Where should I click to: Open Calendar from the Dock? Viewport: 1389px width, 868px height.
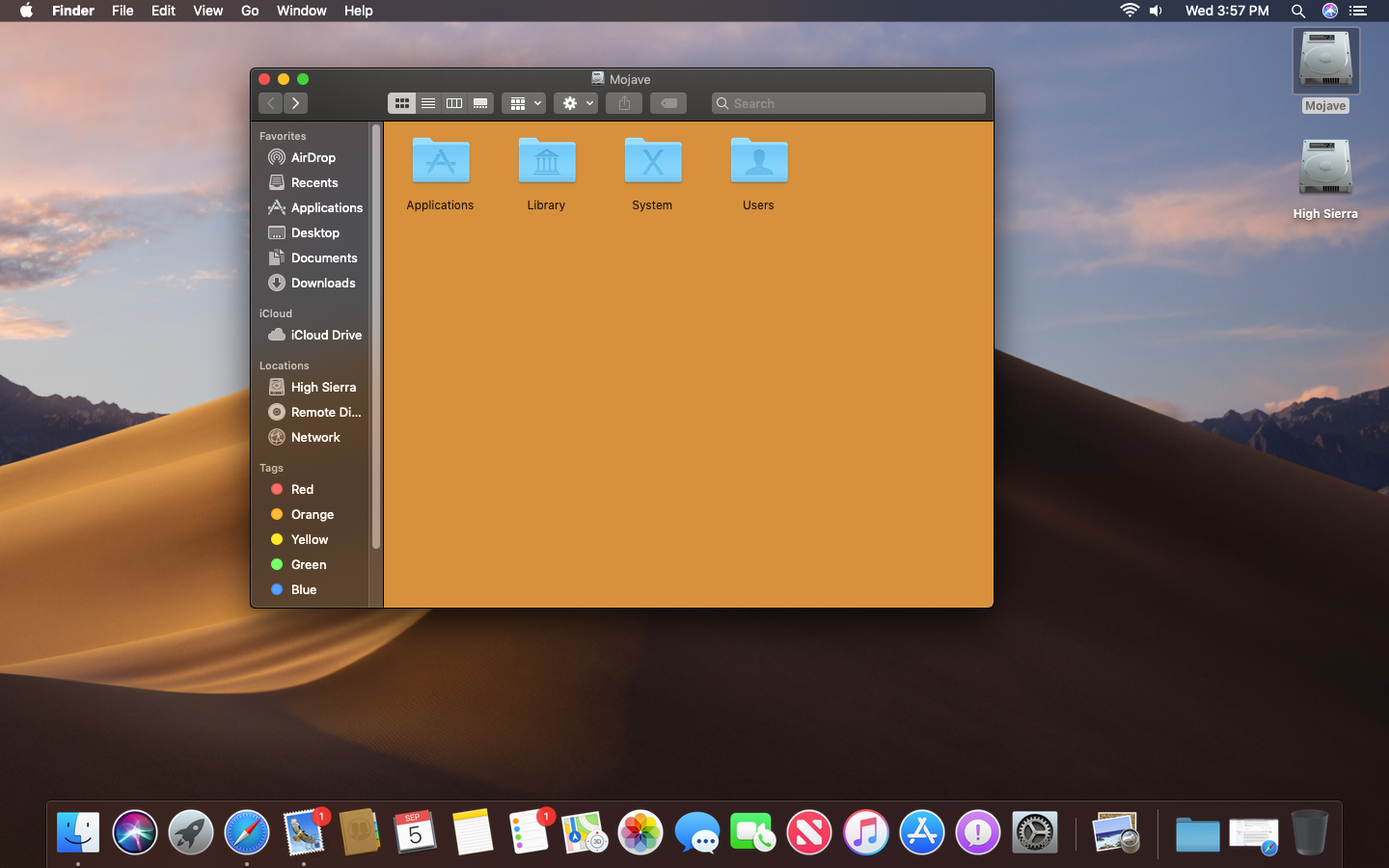coord(416,832)
